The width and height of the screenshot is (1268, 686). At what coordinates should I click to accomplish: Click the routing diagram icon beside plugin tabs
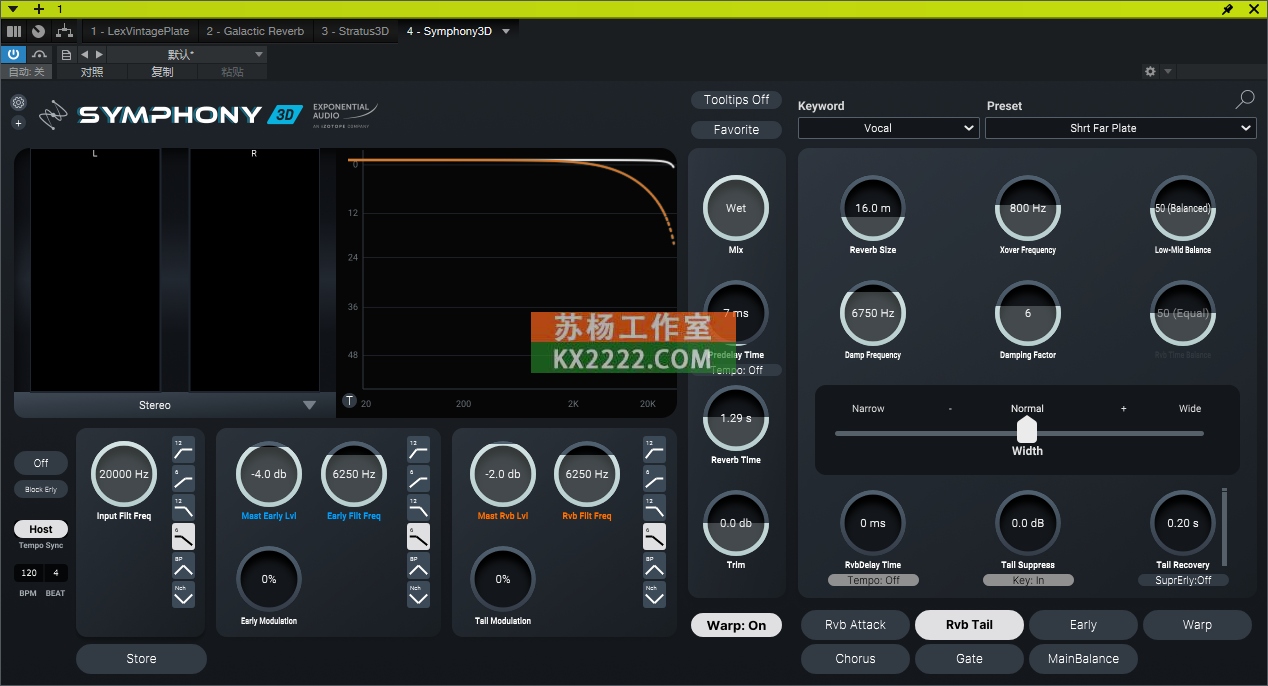(x=65, y=32)
